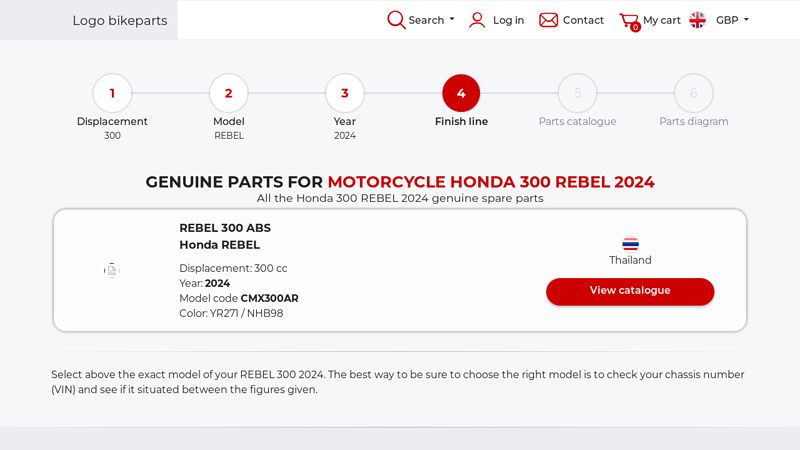This screenshot has width=800, height=450.
Task: Click the Thailand flag icon
Action: pyautogui.click(x=631, y=244)
